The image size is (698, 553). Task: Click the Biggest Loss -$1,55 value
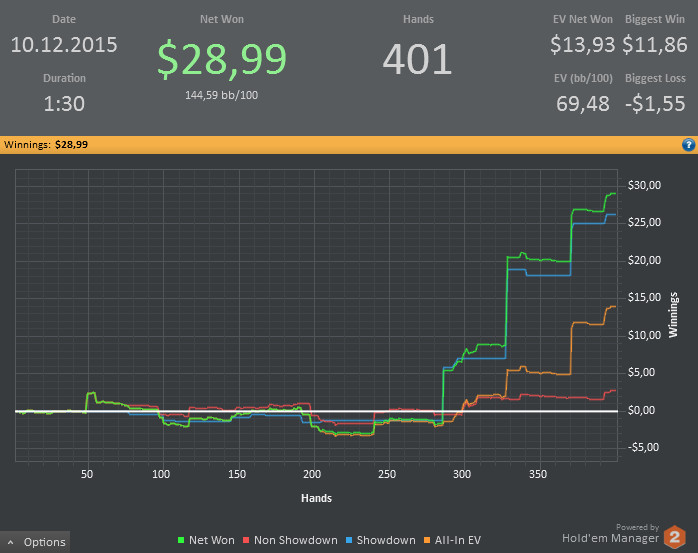(x=655, y=104)
